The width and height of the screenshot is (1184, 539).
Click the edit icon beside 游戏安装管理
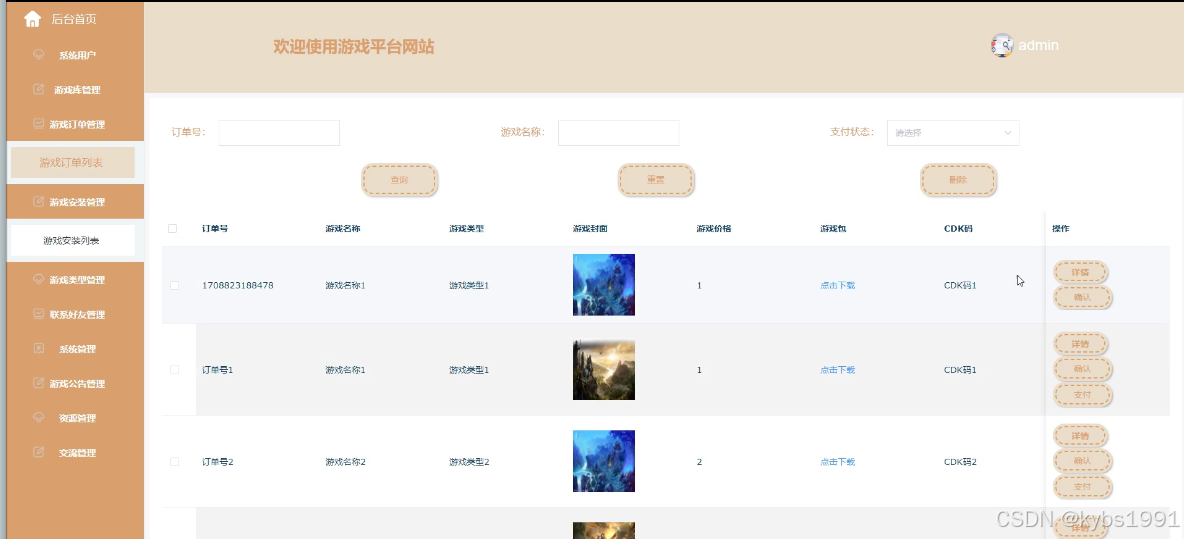pos(39,202)
